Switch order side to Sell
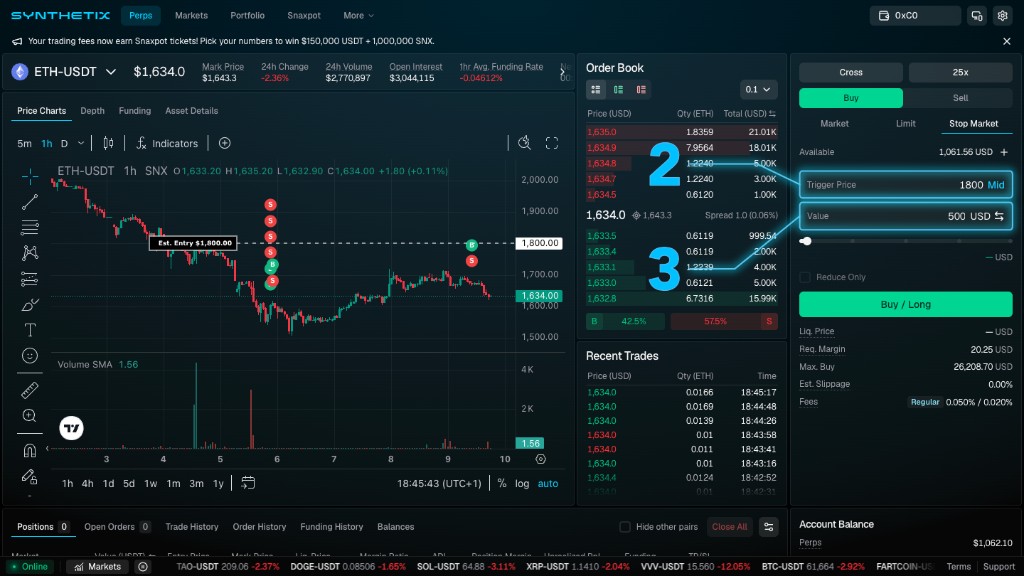Screen dimensions: 1024x576 click(961, 98)
